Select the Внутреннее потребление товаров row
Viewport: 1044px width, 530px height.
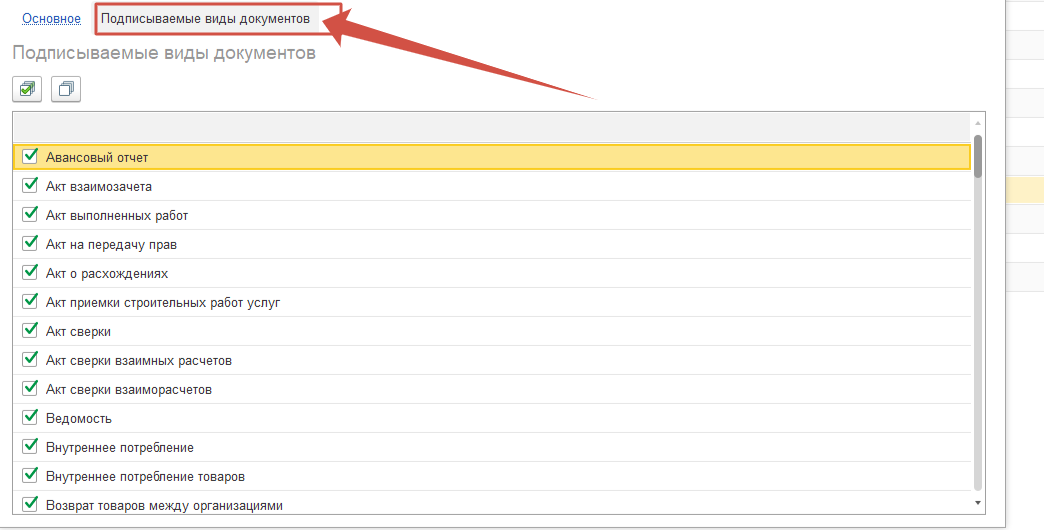[145, 476]
